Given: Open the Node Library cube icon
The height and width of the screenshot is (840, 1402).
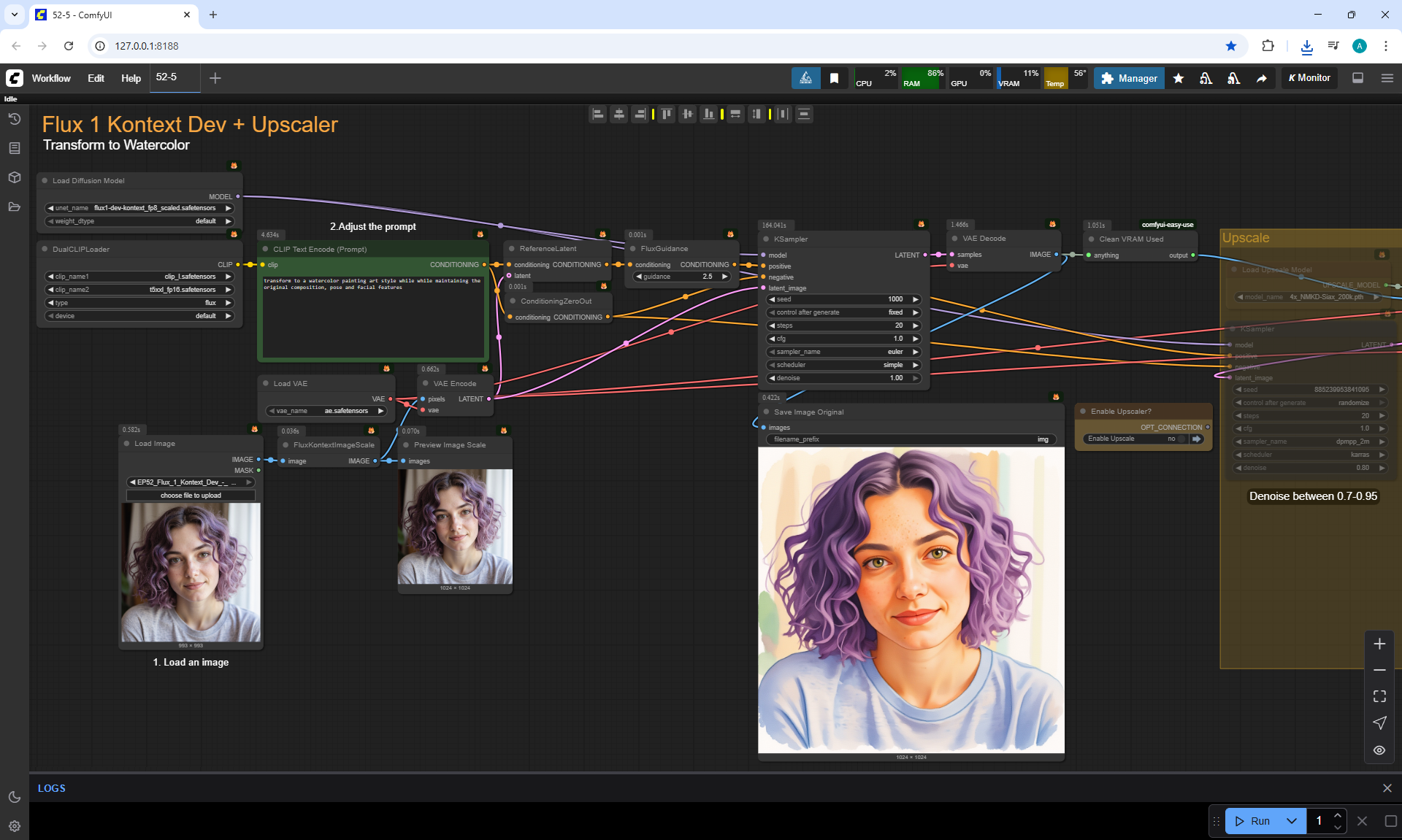Looking at the screenshot, I should [14, 177].
